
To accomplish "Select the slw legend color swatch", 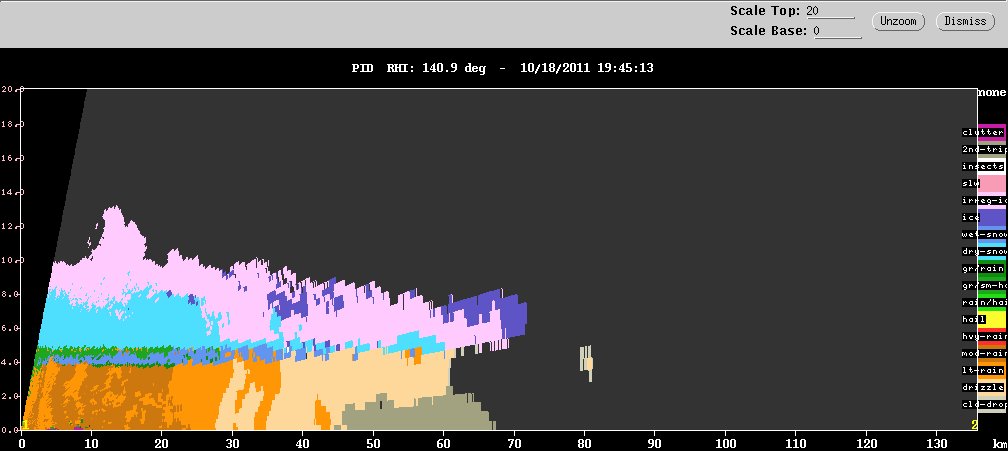I will 991,184.
